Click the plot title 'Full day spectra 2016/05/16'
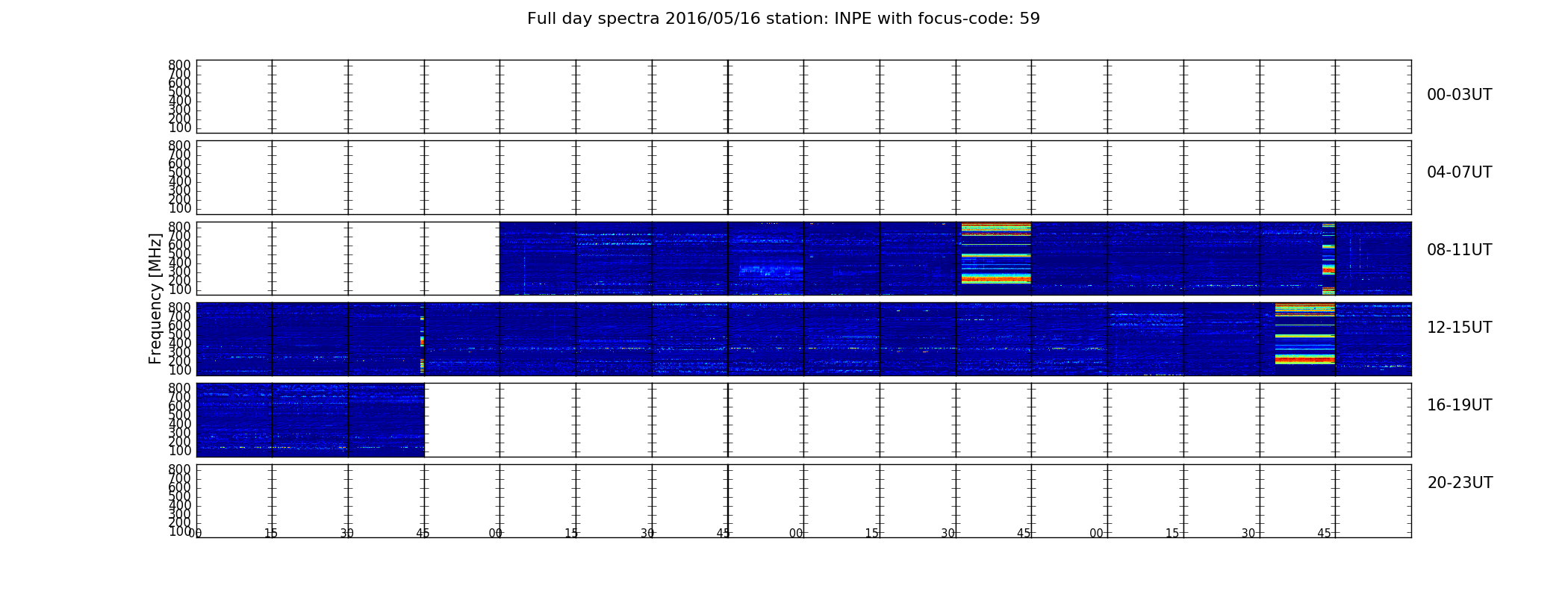Viewport: 1568px width, 597px height. 783,19
